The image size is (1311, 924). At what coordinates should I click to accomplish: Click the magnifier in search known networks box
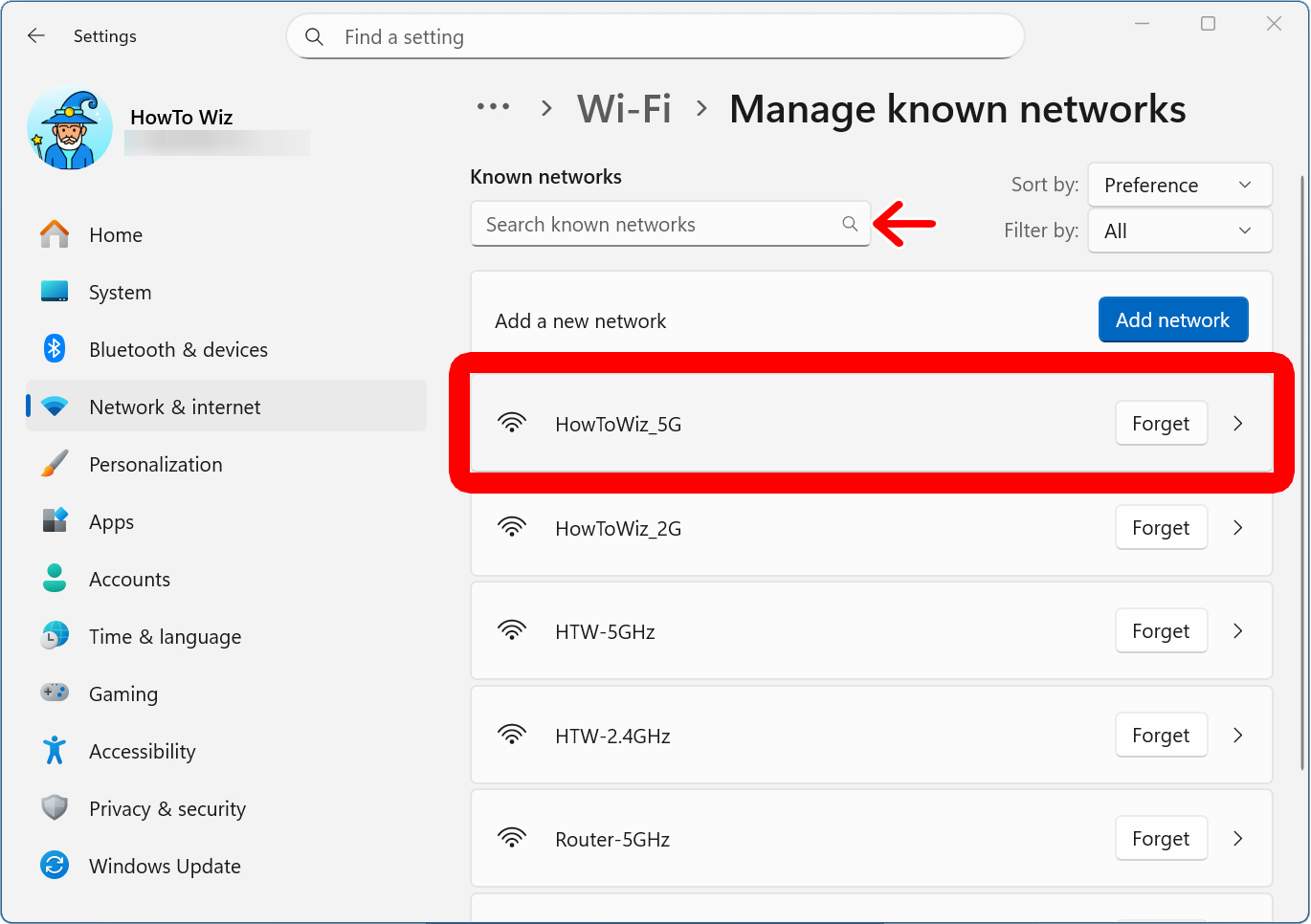850,224
